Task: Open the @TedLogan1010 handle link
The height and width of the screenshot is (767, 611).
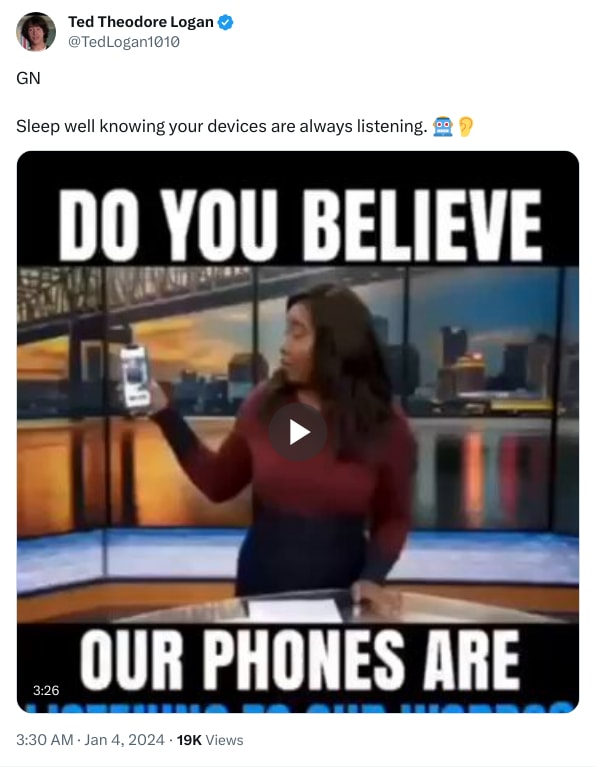Action: (124, 42)
